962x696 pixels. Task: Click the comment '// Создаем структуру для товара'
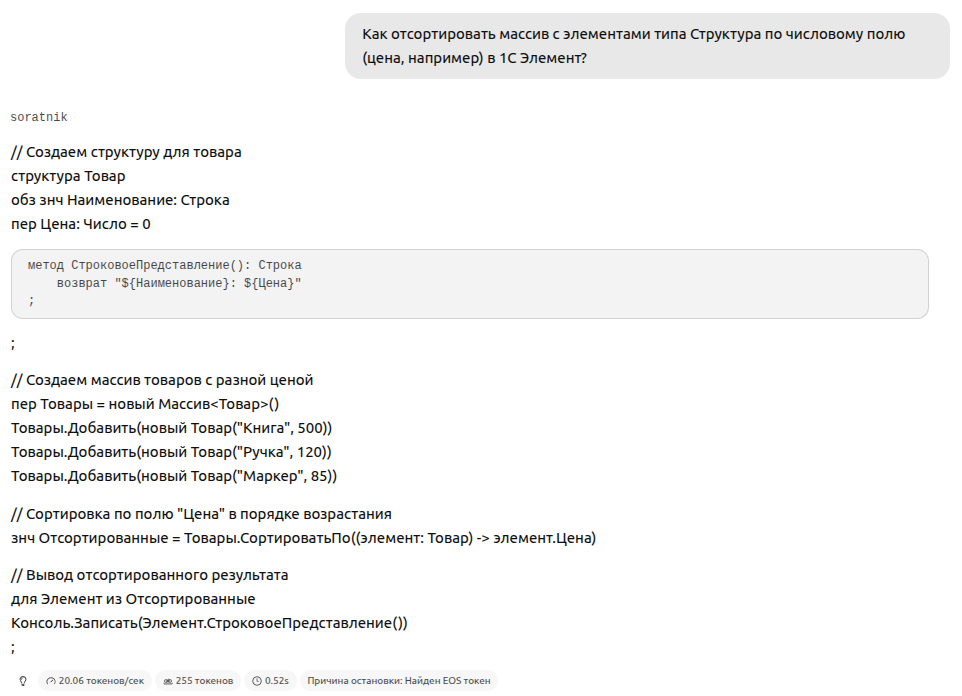(126, 152)
